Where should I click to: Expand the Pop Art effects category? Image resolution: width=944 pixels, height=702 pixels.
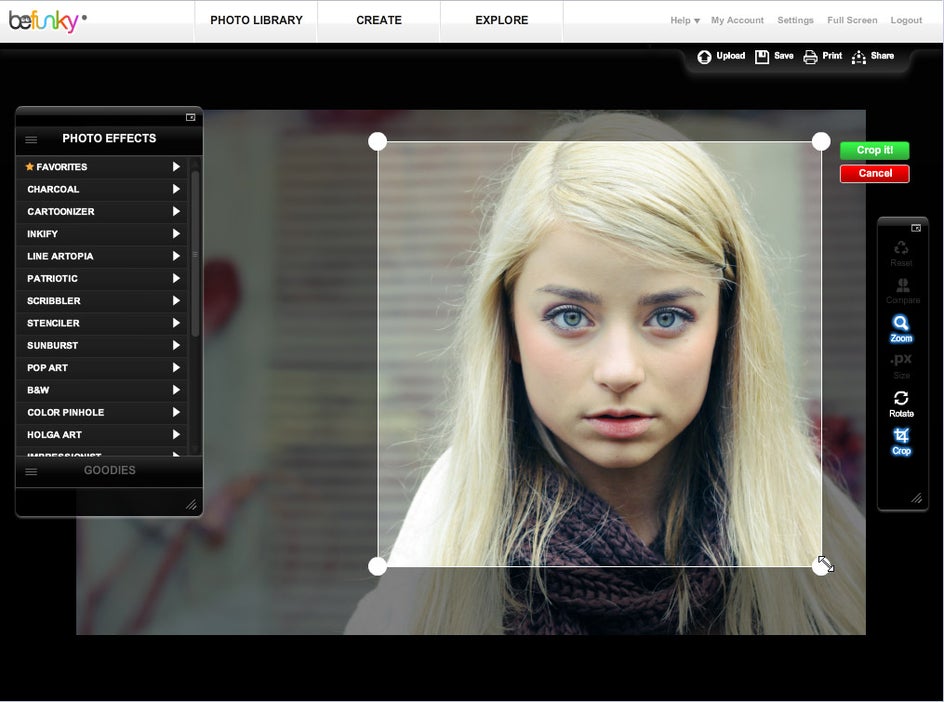click(x=102, y=367)
